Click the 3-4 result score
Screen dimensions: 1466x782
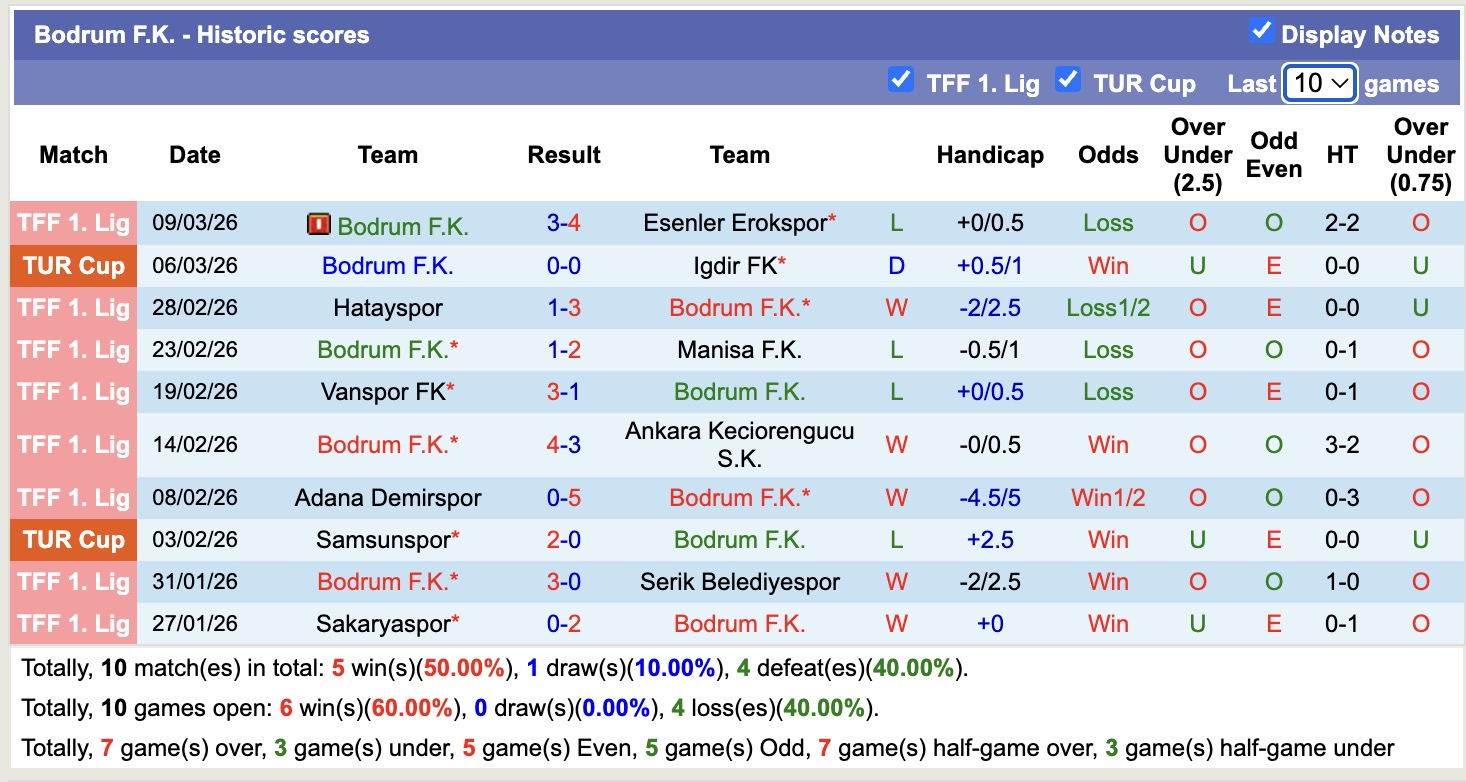(x=564, y=223)
